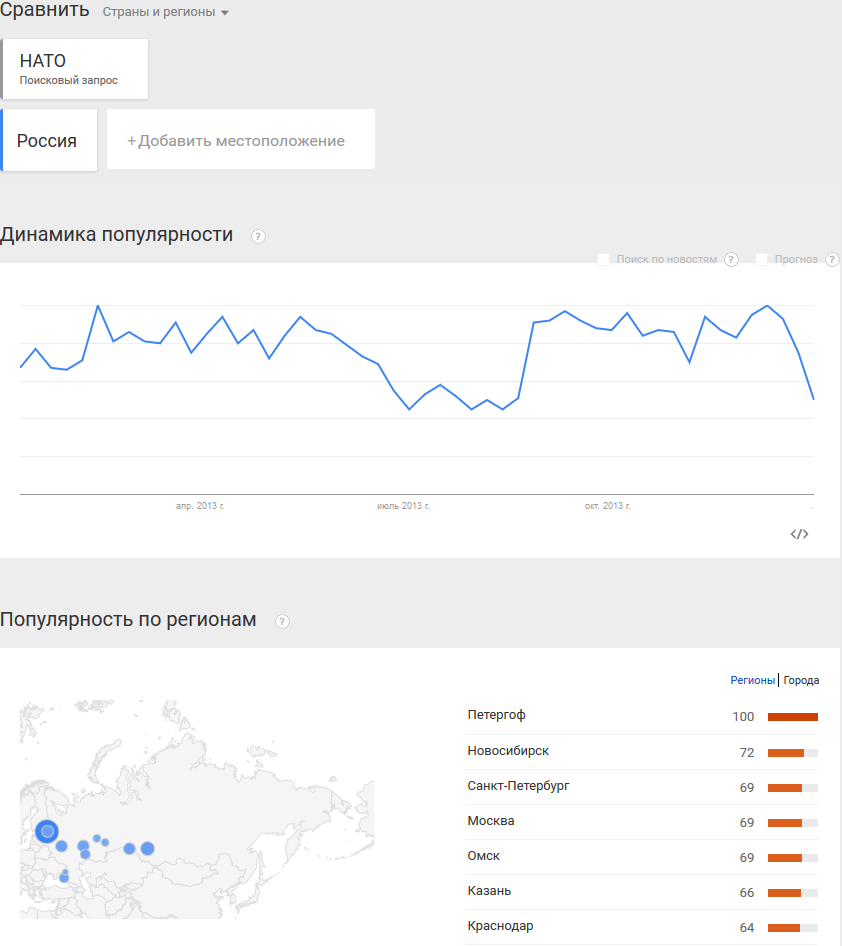Expand the Страны и регионы dropdown

[166, 12]
